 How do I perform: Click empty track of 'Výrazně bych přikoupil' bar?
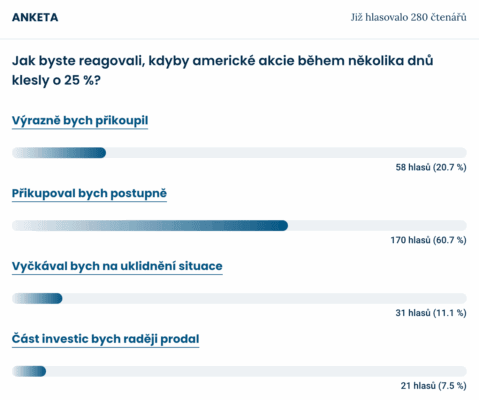click(286, 153)
